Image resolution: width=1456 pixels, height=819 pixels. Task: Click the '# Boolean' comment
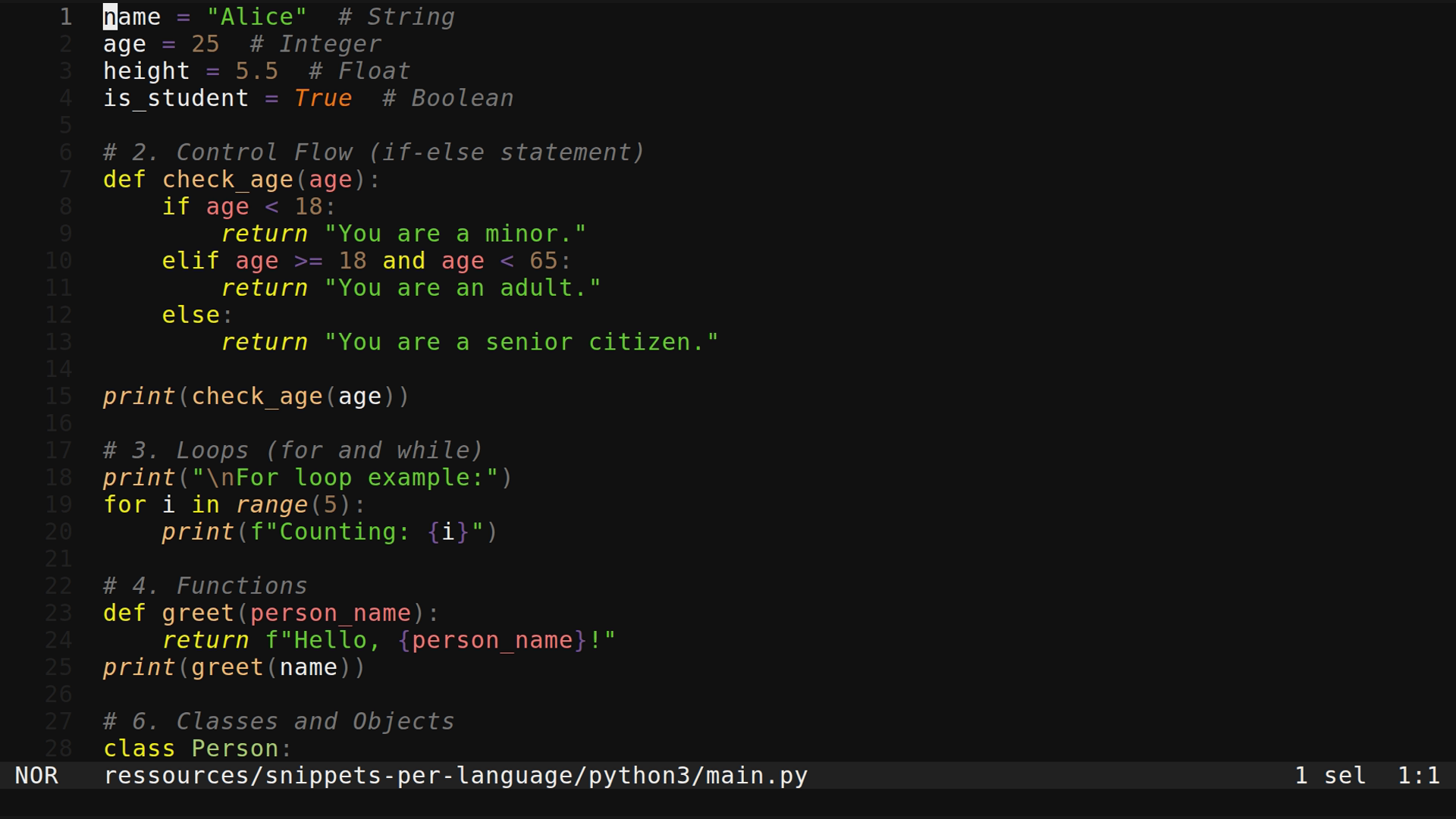[x=447, y=99]
